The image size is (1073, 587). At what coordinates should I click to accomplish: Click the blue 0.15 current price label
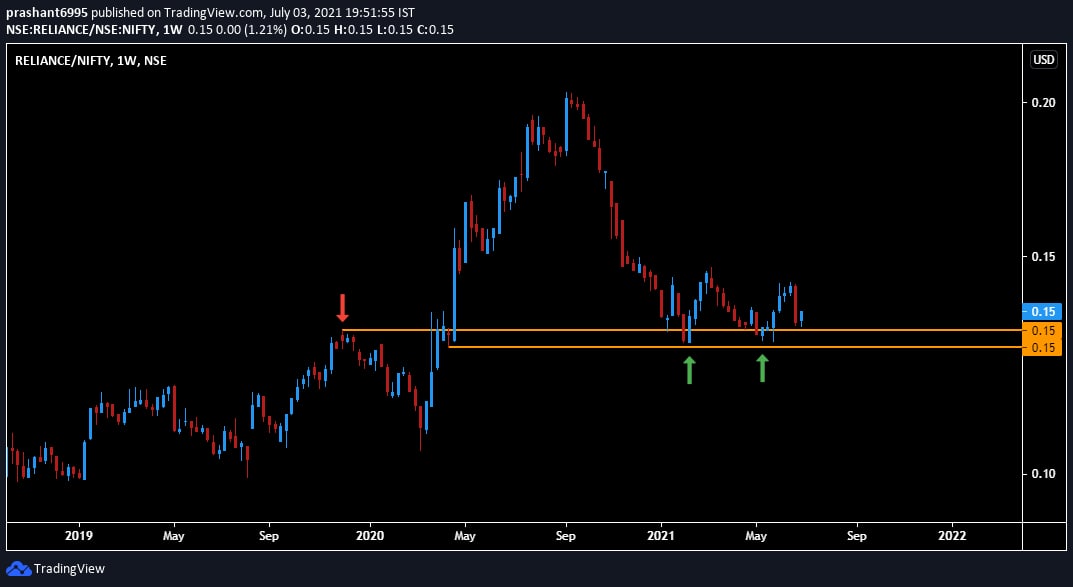pos(1042,311)
